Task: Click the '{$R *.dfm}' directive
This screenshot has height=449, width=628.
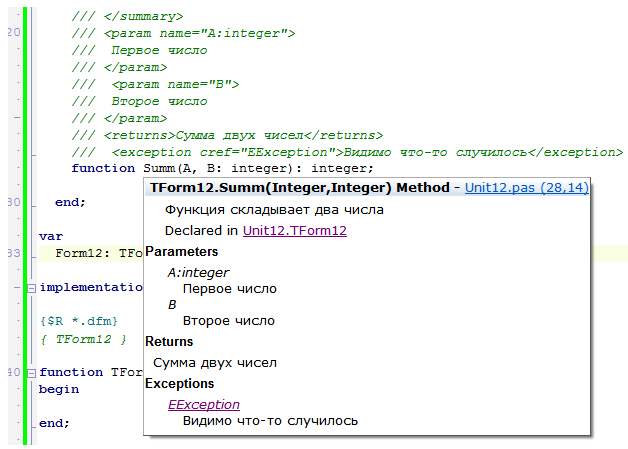Action: point(78,321)
